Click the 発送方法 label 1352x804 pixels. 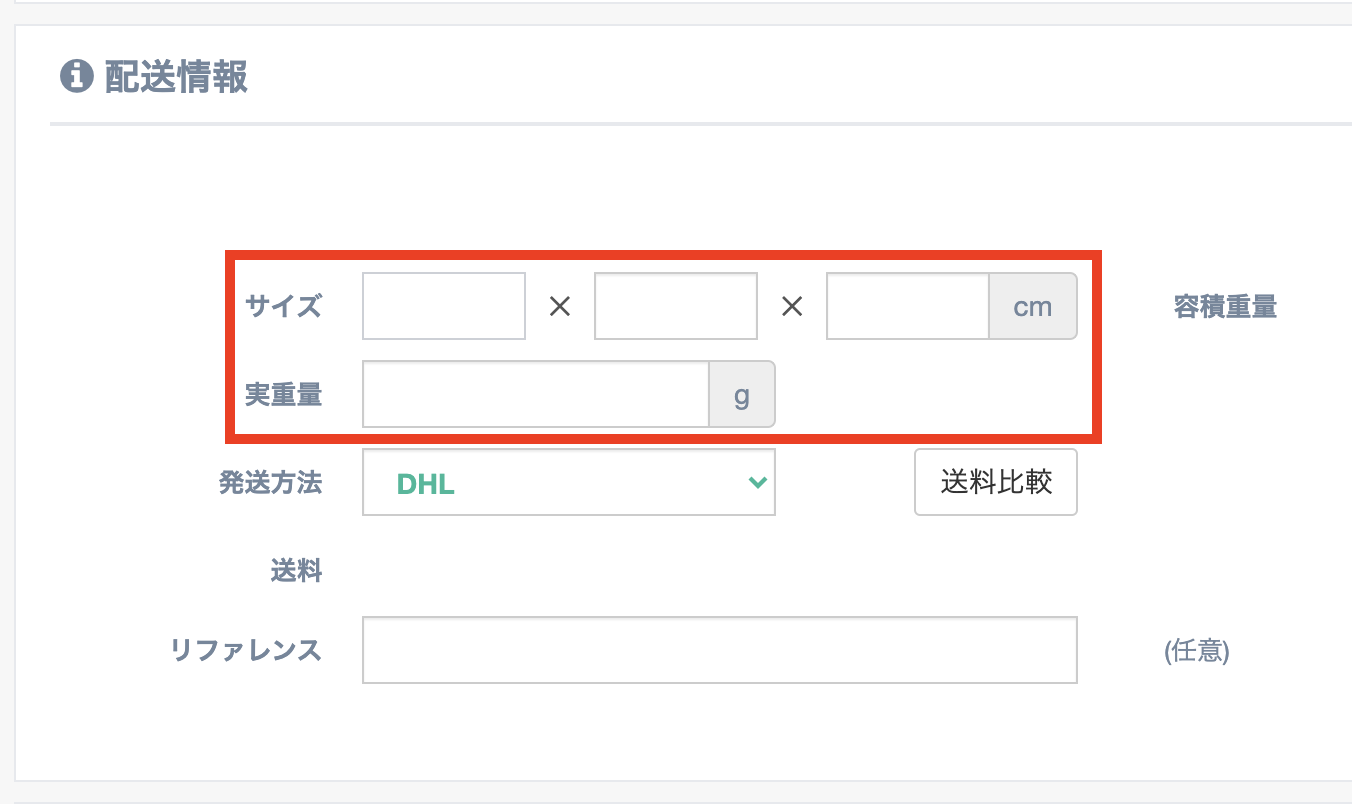point(270,483)
